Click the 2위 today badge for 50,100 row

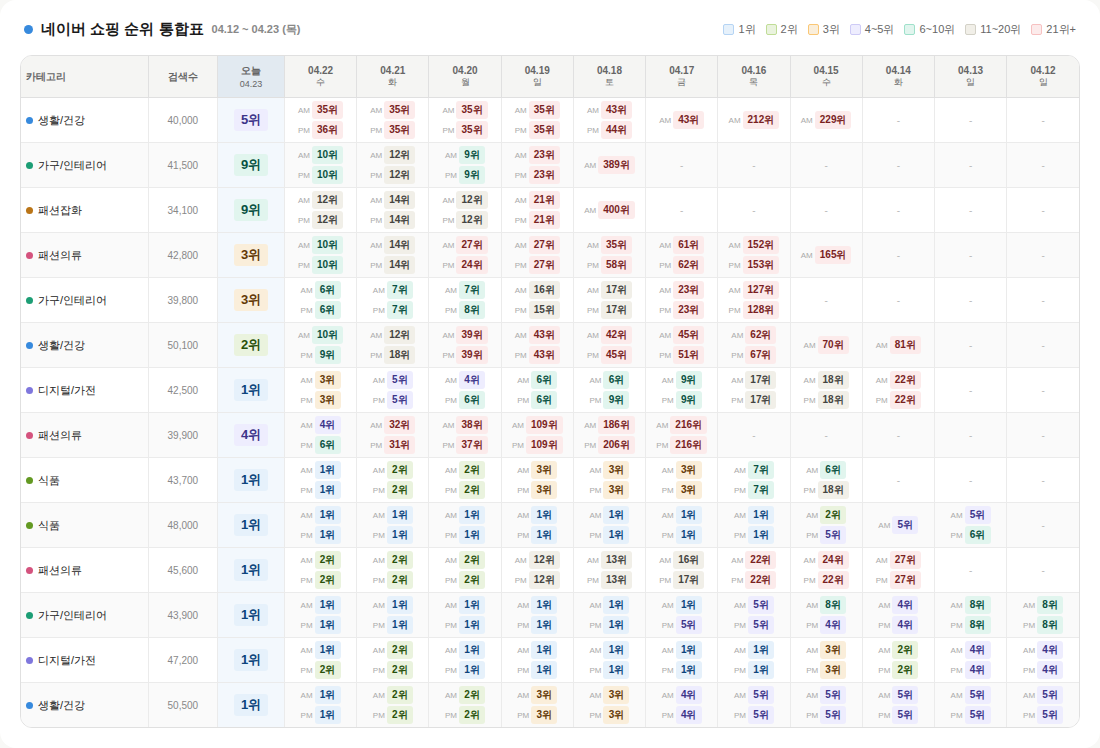[250, 345]
